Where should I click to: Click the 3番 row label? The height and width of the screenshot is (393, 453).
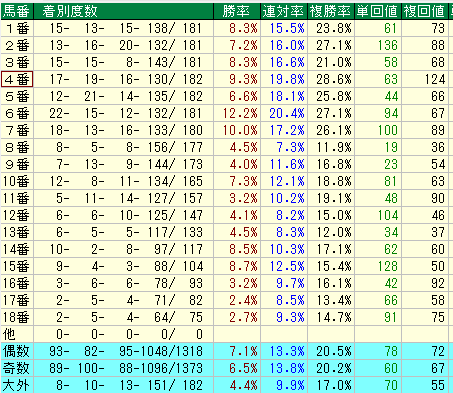pos(17,63)
